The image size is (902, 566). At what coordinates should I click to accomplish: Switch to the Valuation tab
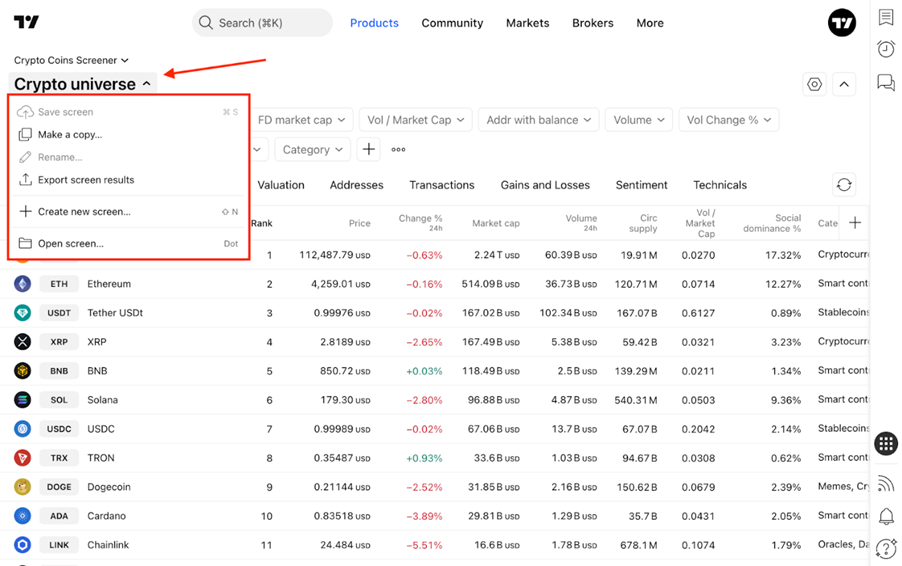[x=281, y=185]
